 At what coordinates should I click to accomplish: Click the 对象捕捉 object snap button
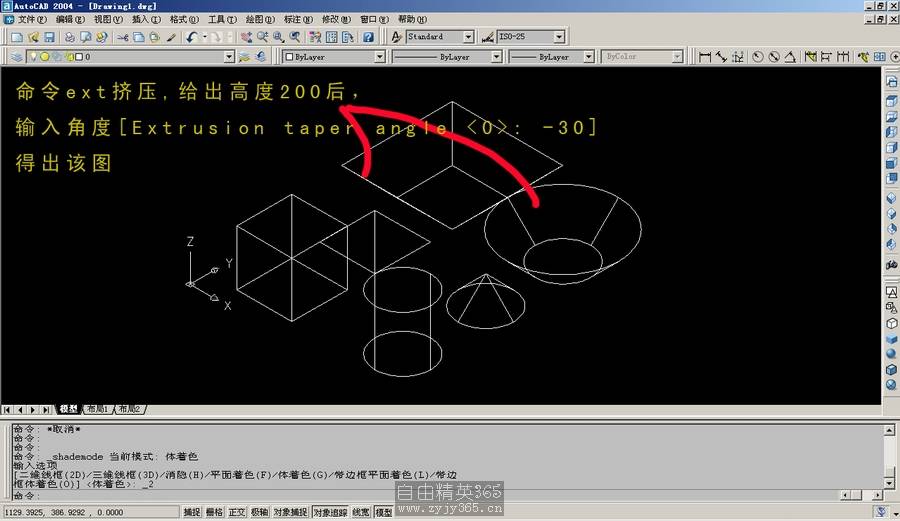[x=289, y=512]
